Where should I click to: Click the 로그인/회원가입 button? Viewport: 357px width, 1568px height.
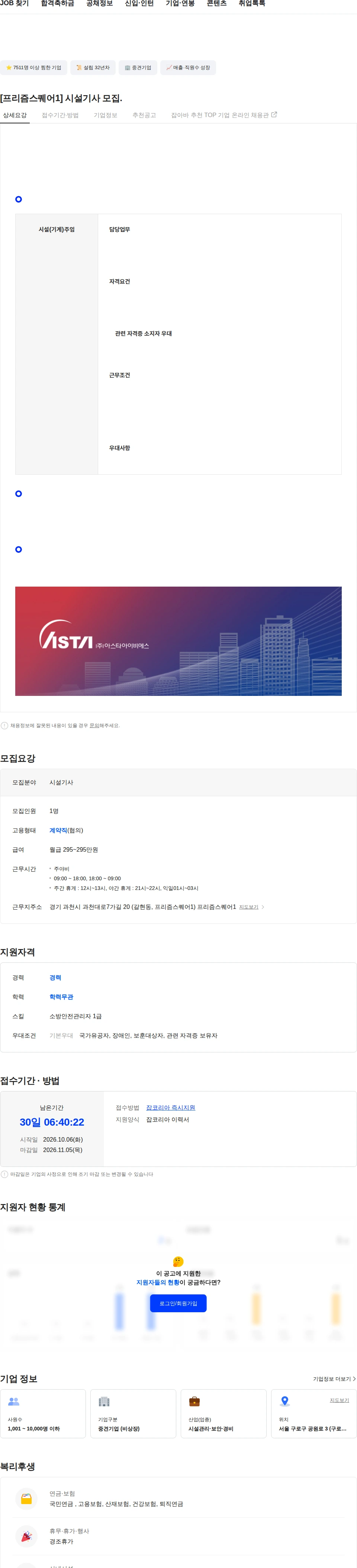(178, 1303)
